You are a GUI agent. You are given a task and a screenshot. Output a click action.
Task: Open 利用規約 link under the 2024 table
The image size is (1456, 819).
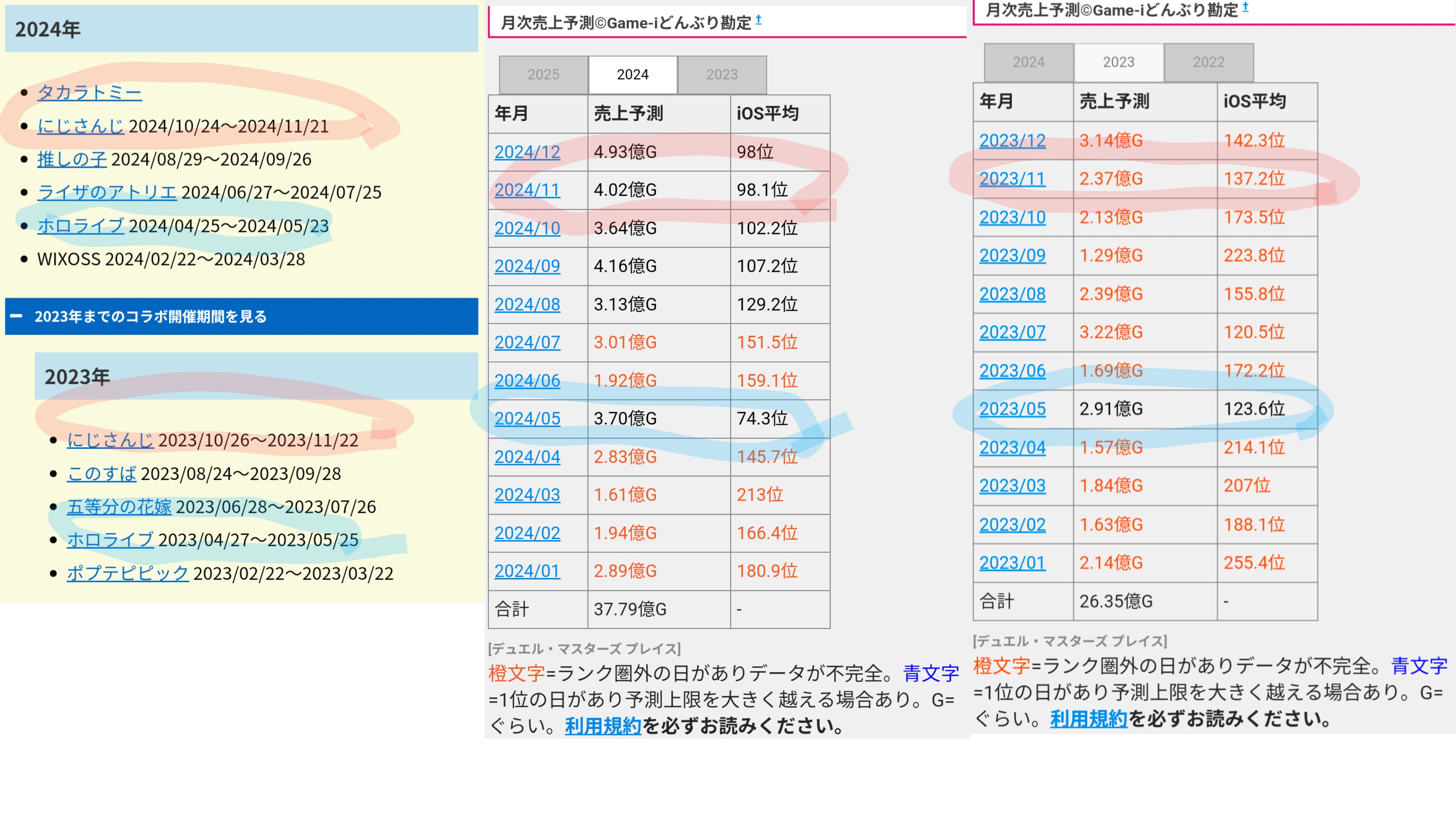point(603,726)
